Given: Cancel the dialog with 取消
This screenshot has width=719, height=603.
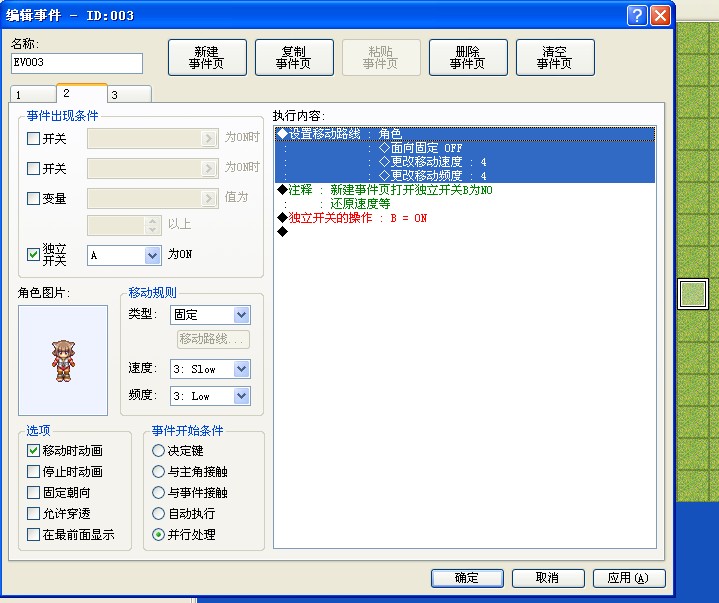Looking at the screenshot, I should [x=548, y=578].
